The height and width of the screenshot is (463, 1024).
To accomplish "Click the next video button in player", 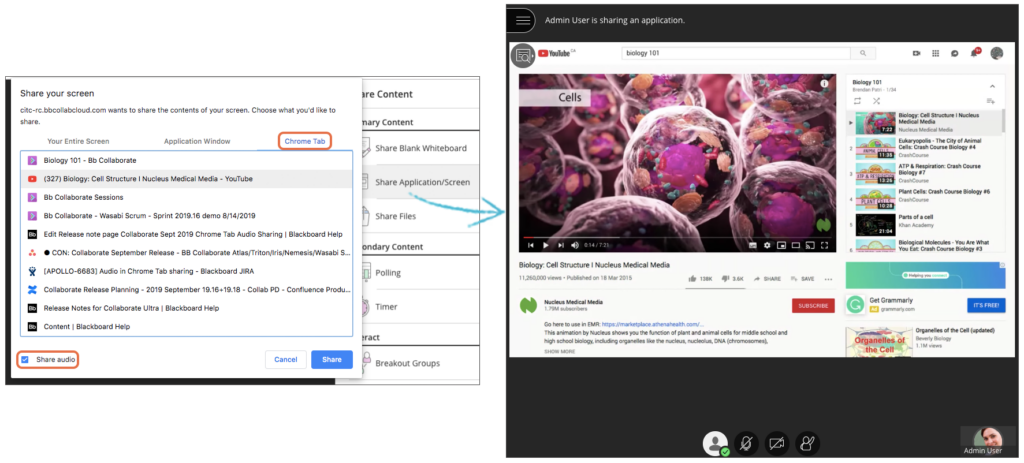I will click(560, 246).
